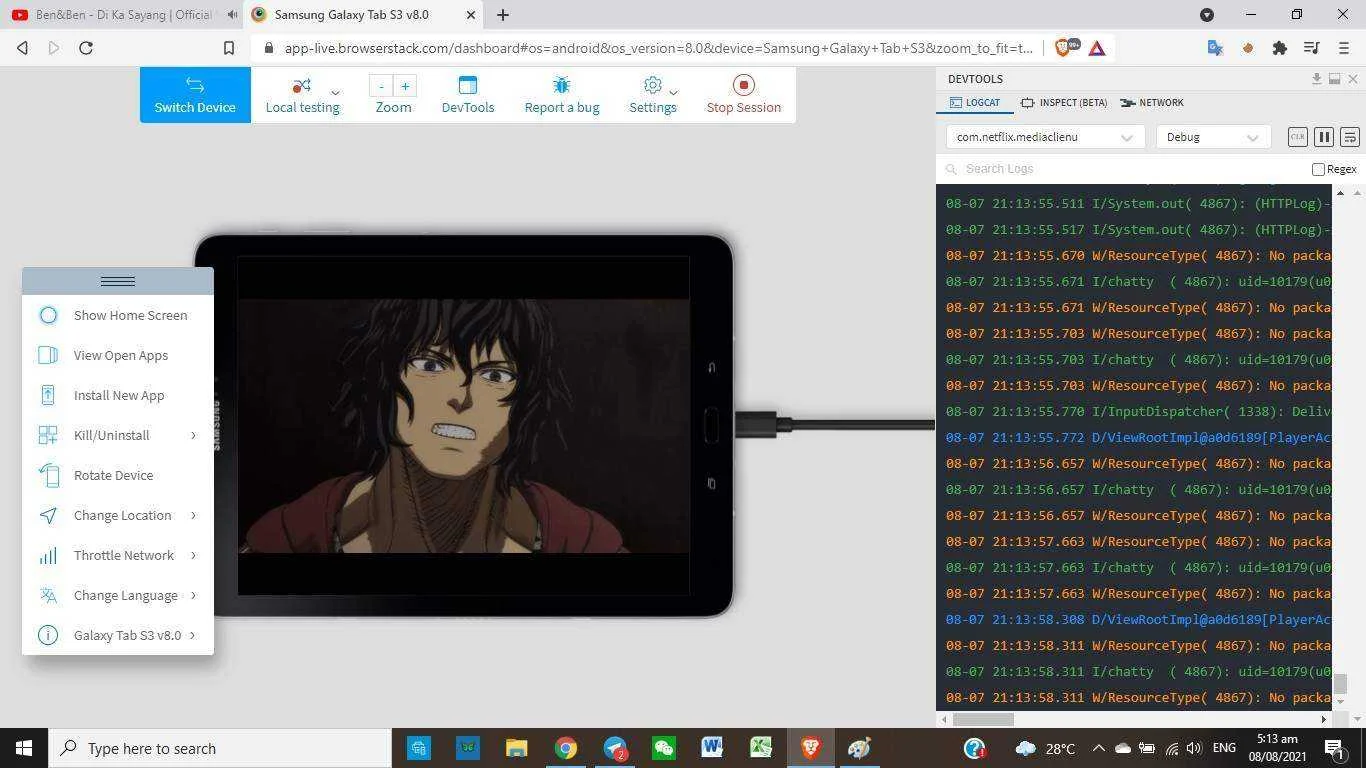
Task: Pause the logcat stream
Action: point(1324,137)
